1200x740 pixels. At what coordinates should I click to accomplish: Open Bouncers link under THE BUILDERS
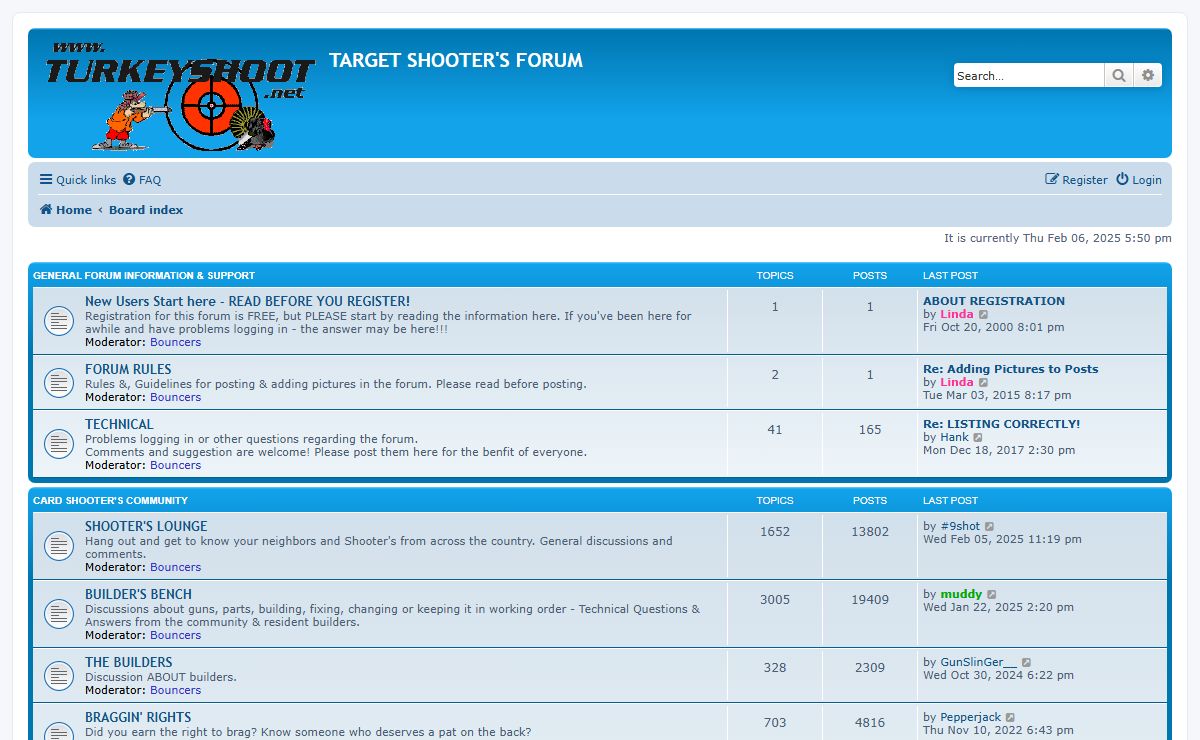tap(176, 690)
